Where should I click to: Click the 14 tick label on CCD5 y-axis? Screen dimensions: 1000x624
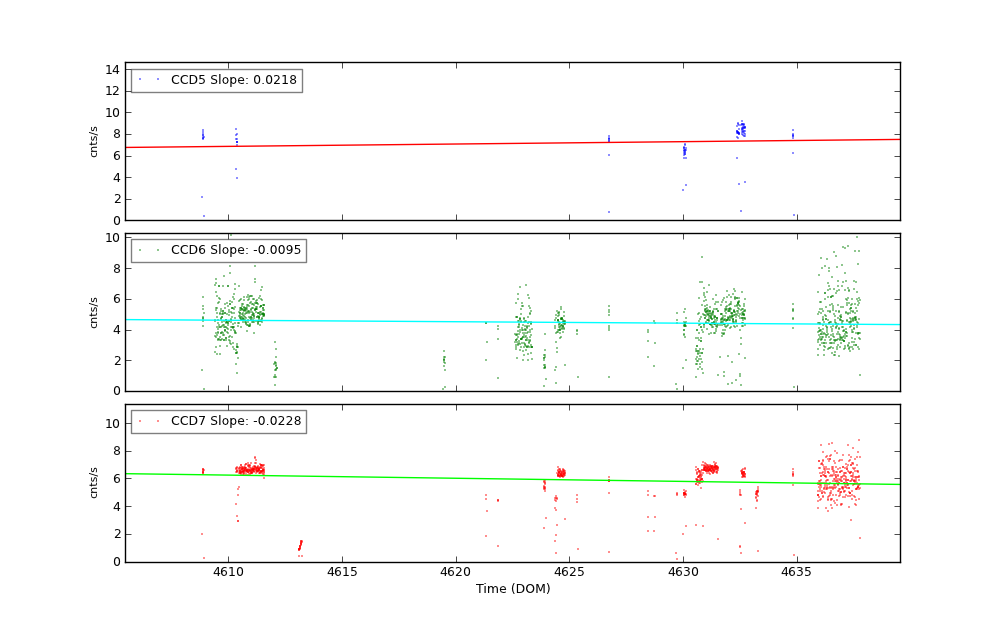[x=111, y=69]
